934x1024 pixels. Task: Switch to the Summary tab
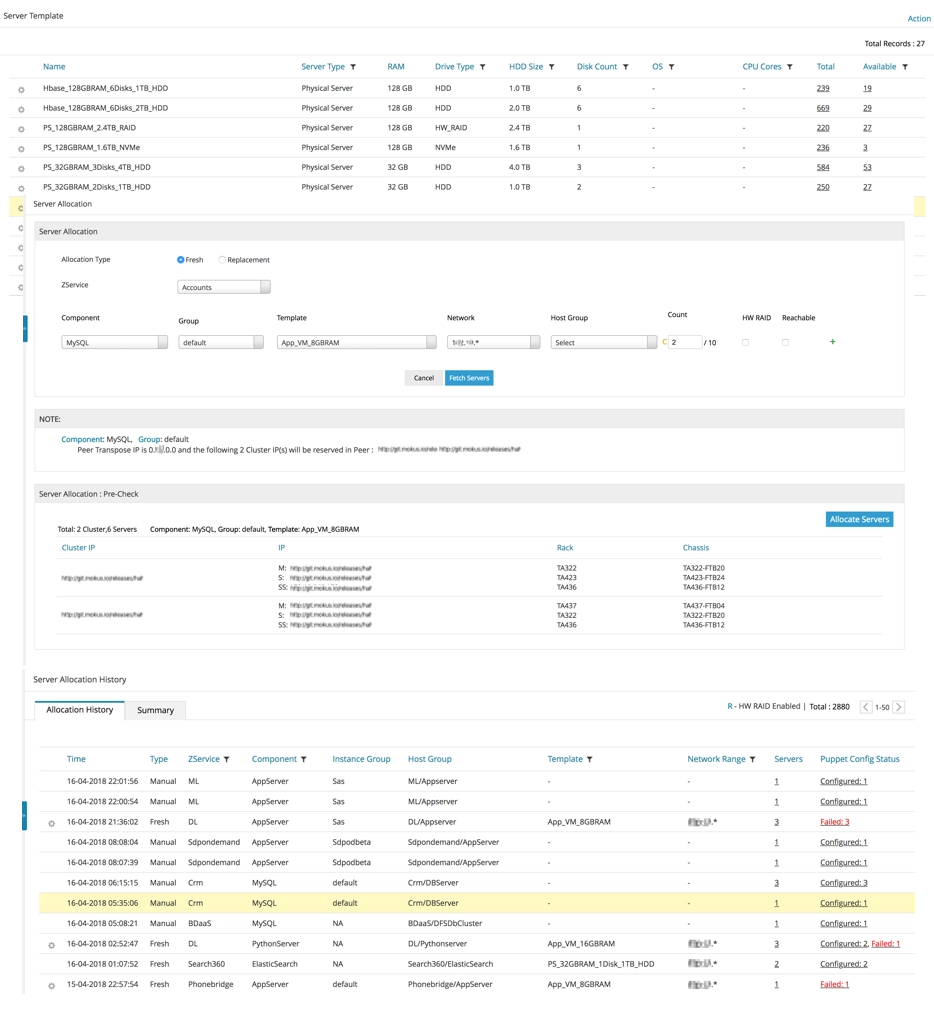tap(155, 710)
